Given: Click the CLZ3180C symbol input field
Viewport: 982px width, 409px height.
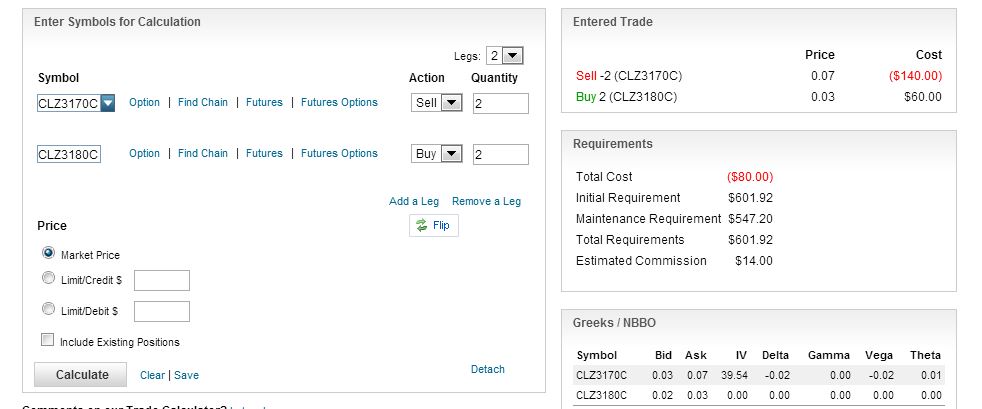Looking at the screenshot, I should 69,154.
